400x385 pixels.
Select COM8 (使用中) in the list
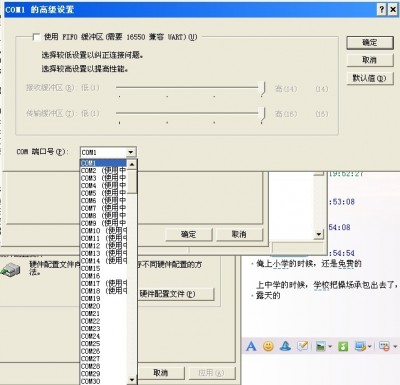(104, 215)
